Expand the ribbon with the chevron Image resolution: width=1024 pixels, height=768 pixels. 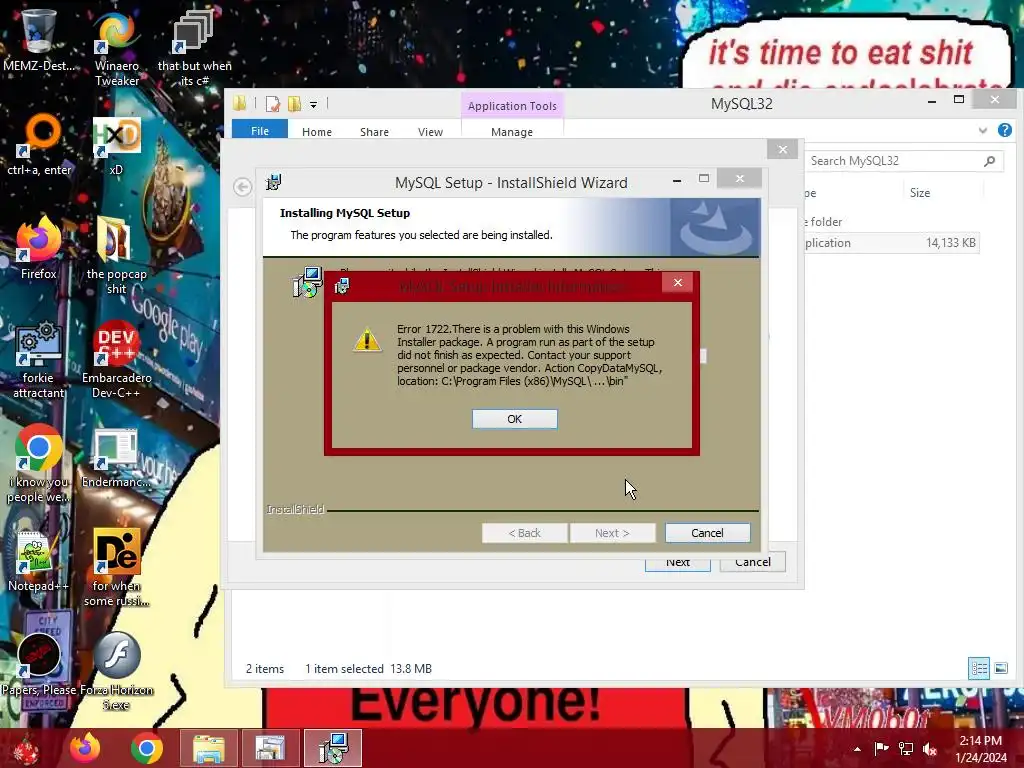pos(982,131)
